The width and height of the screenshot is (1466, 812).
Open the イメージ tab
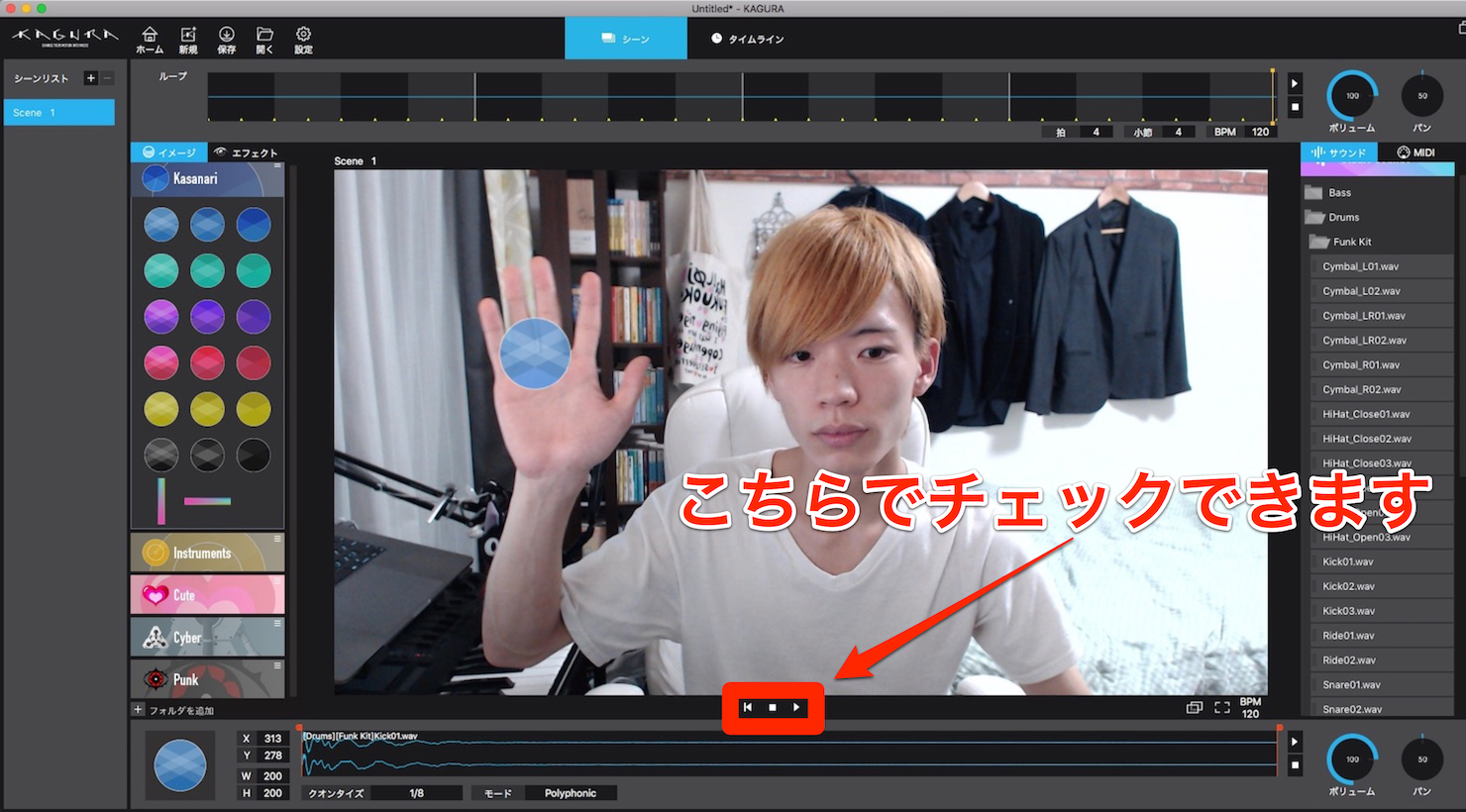[x=169, y=152]
